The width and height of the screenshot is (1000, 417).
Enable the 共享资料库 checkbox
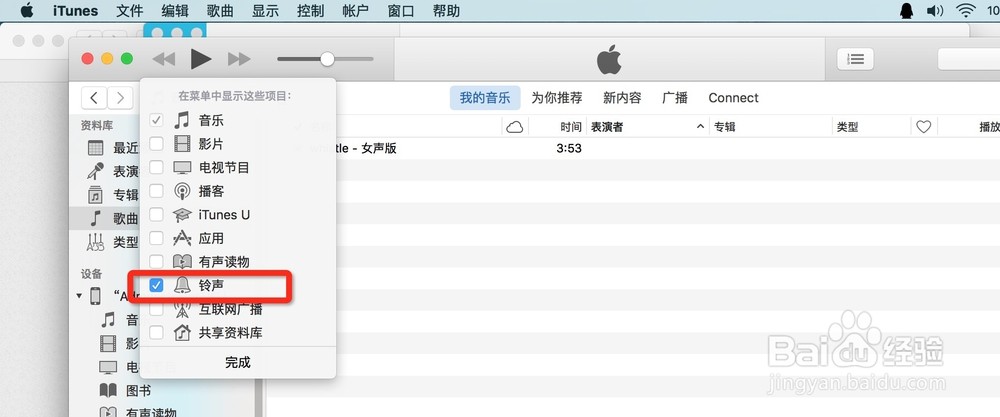(156, 332)
